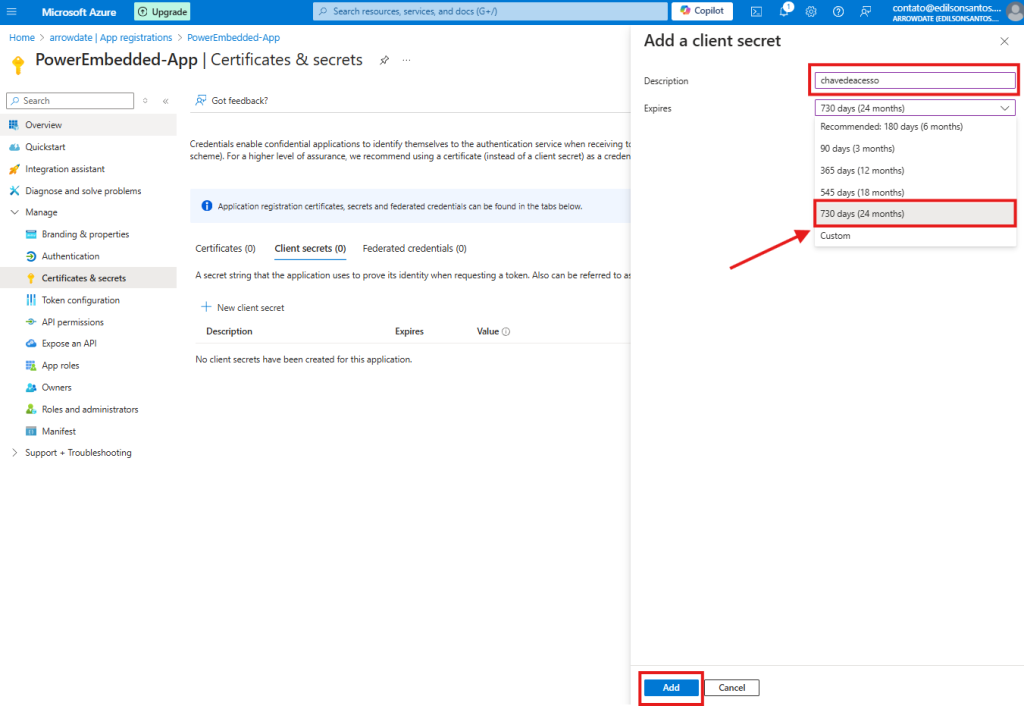Image resolution: width=1024 pixels, height=706 pixels.
Task: Open the notifications bell icon
Action: coord(784,11)
